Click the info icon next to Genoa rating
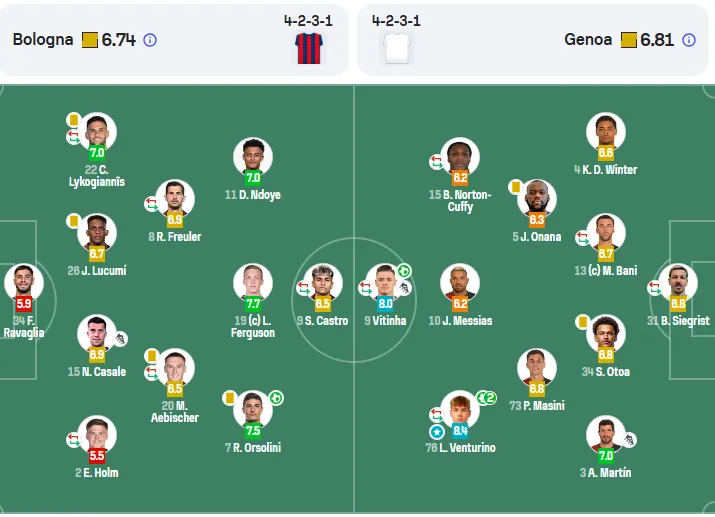Image resolution: width=715 pixels, height=517 pixels. (x=689, y=40)
